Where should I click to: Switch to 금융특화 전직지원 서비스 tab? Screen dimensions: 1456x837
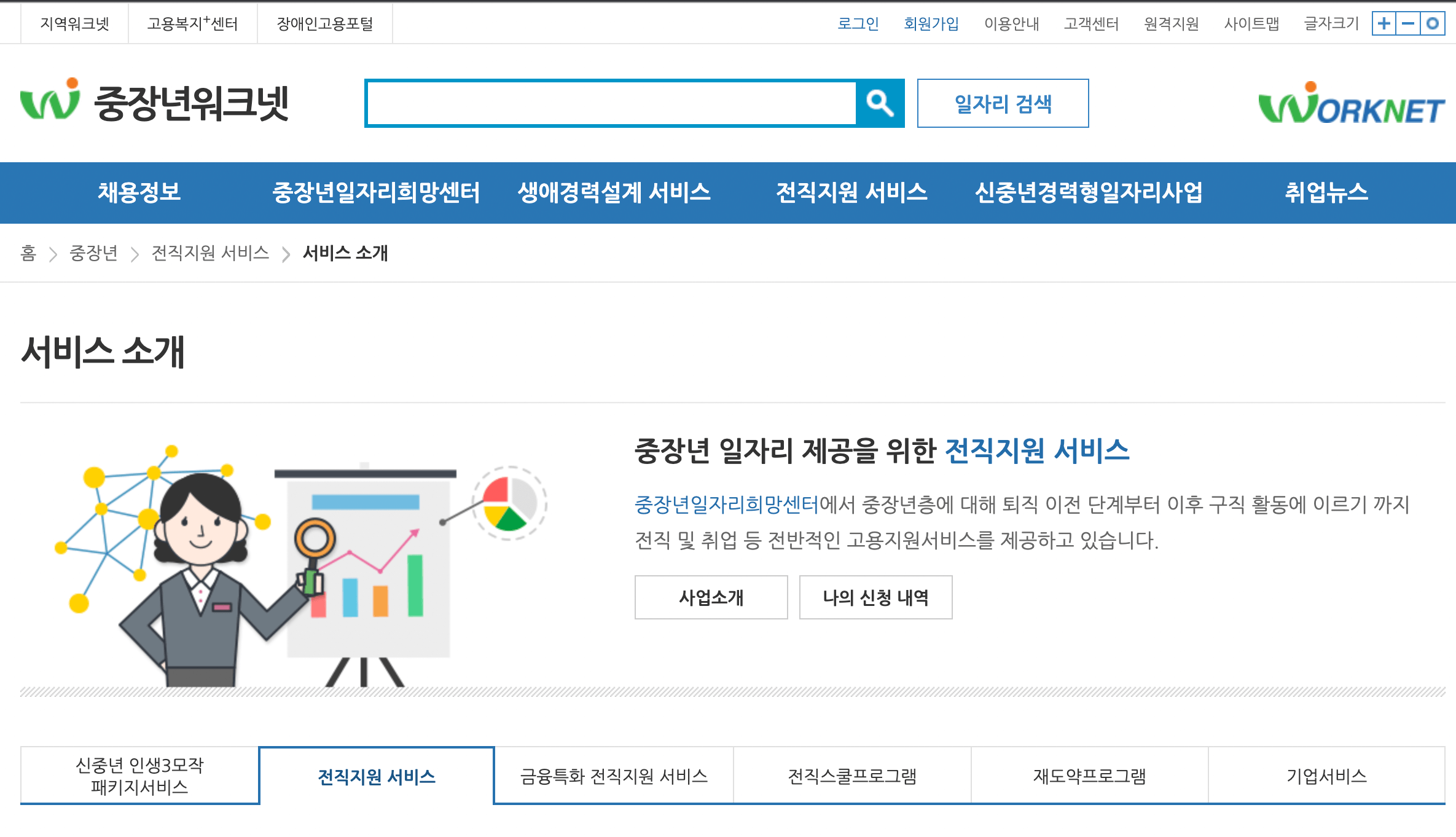pyautogui.click(x=614, y=776)
